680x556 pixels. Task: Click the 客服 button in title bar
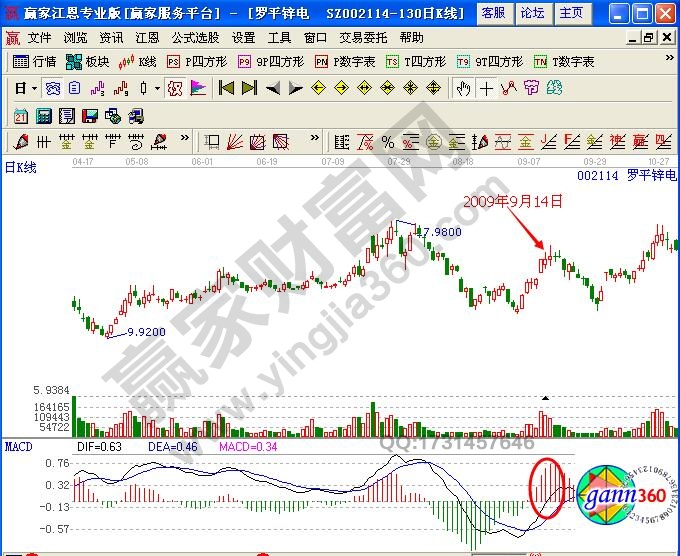tap(492, 13)
